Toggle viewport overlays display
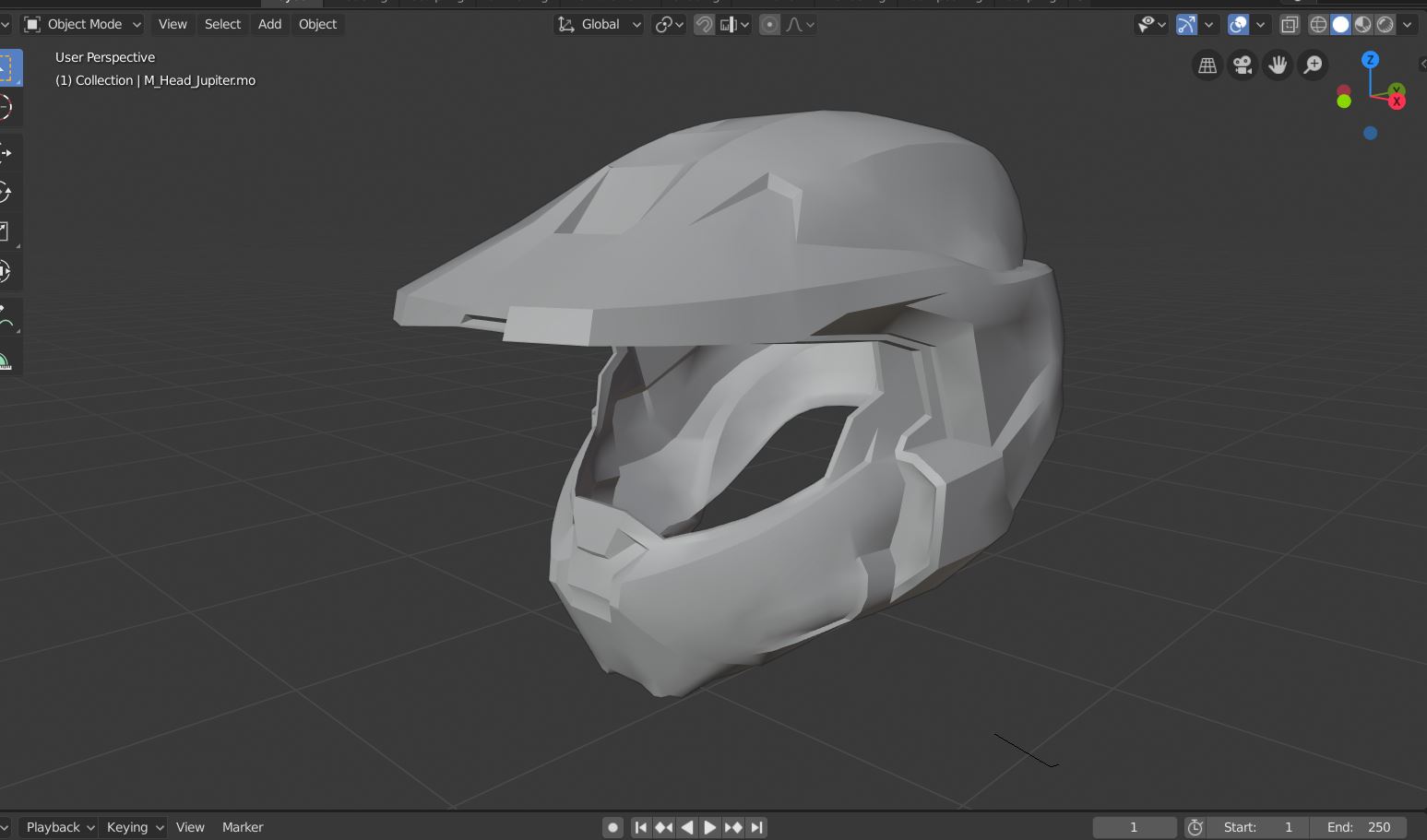Screen dimensions: 1427x840 click(1239, 25)
